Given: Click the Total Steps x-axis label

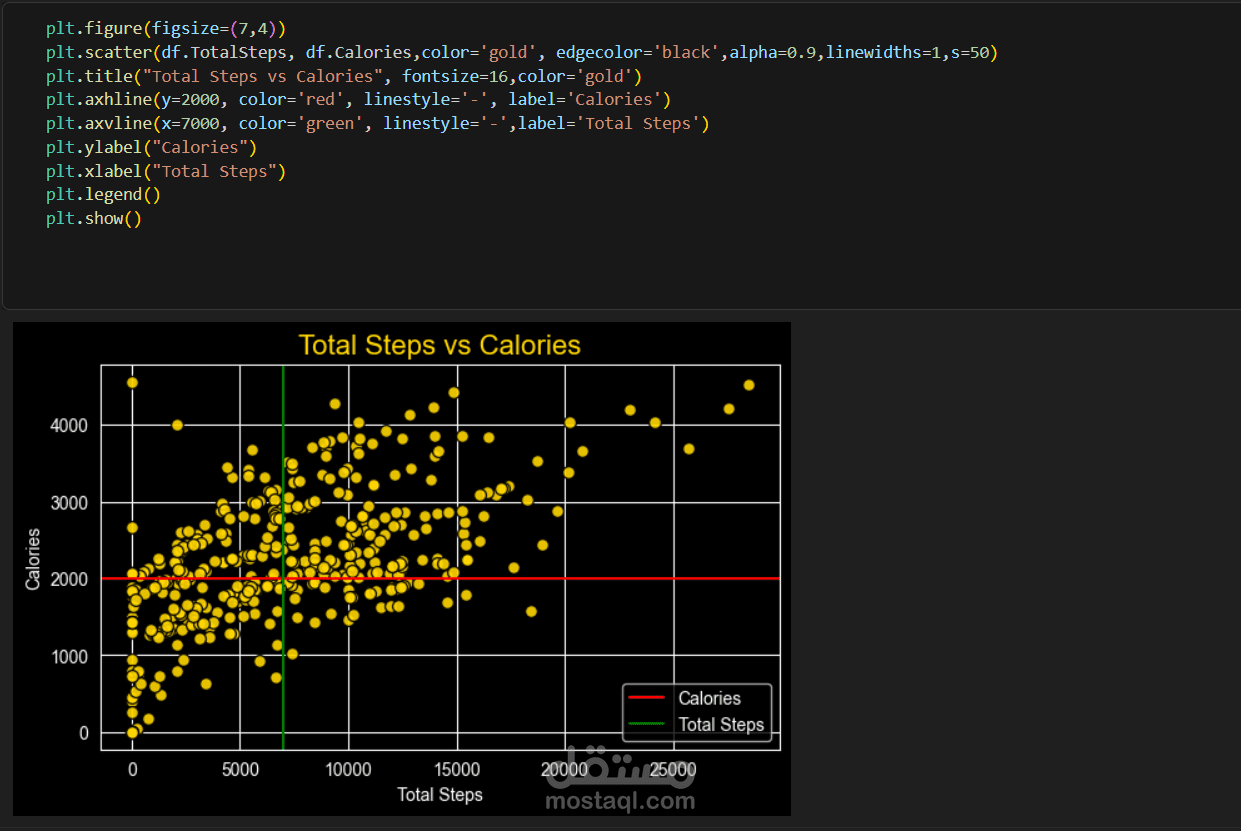Looking at the screenshot, I should point(440,796).
